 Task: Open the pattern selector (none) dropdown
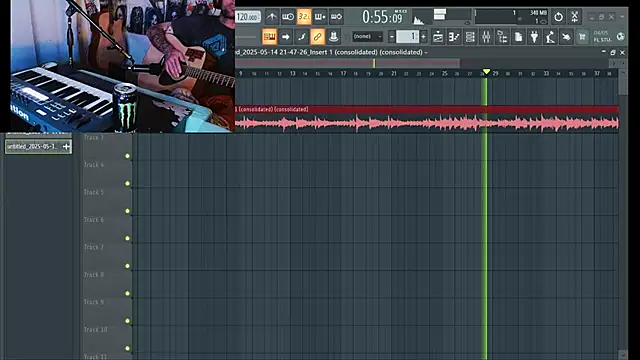[367, 36]
